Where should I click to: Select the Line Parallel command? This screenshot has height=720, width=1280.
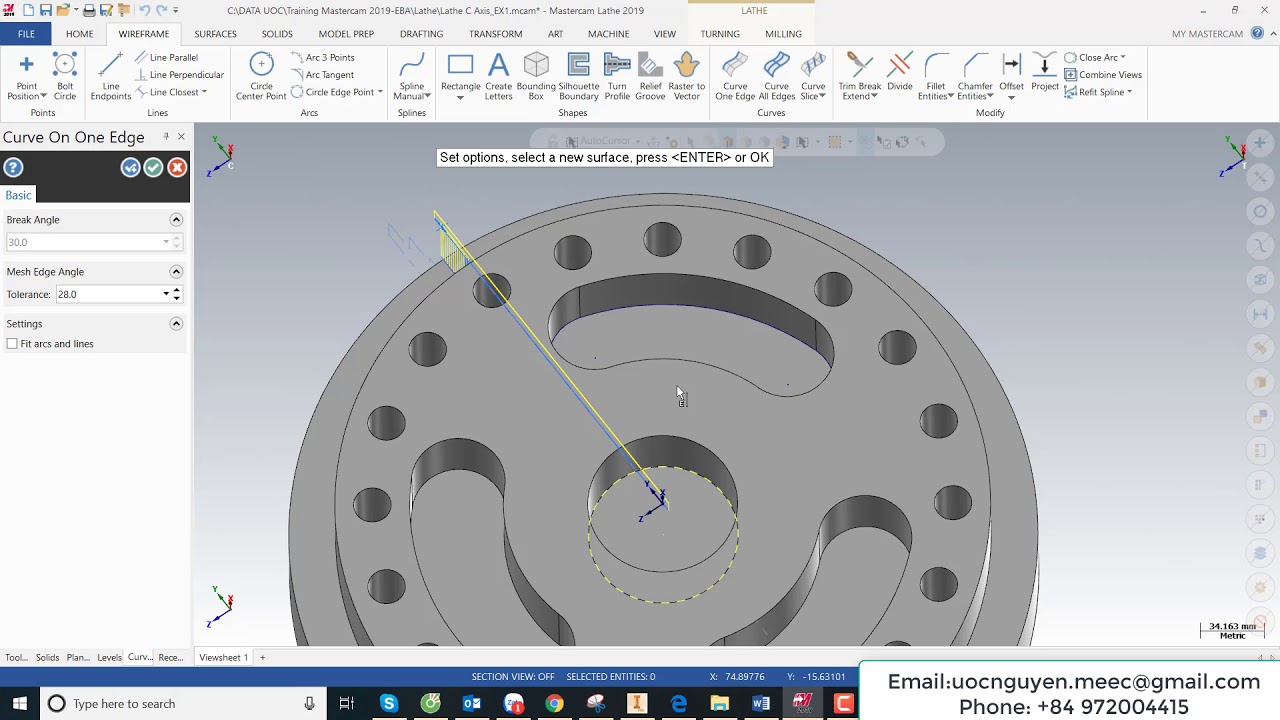coord(166,58)
